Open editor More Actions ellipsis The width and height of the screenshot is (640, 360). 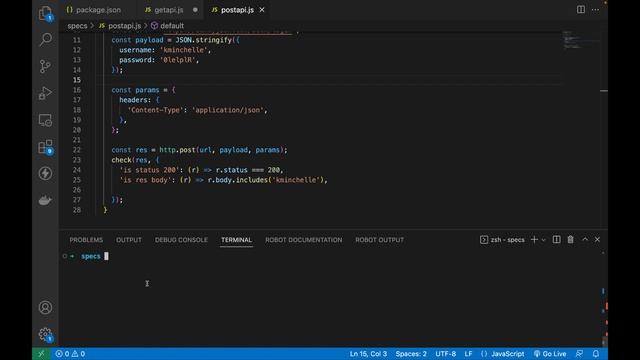click(x=596, y=9)
